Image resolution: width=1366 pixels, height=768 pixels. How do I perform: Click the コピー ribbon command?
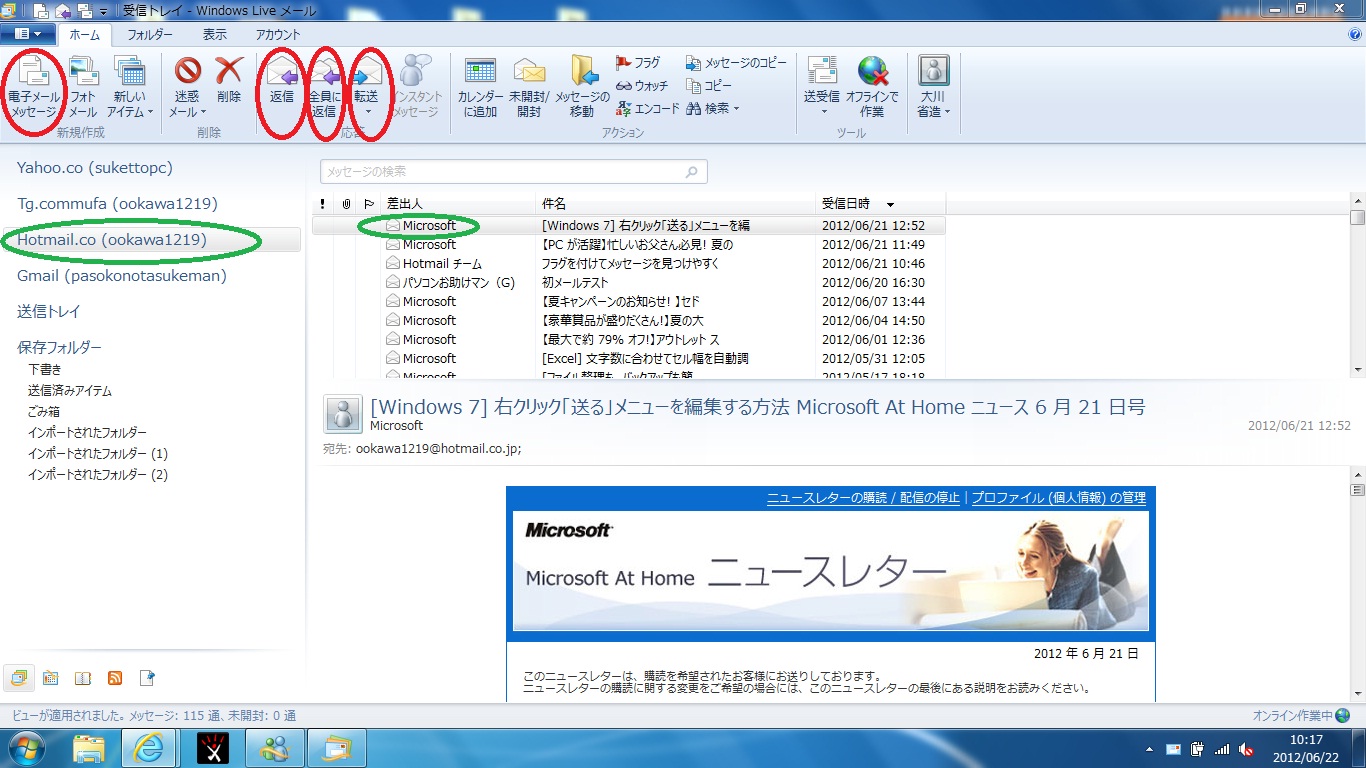tap(709, 86)
